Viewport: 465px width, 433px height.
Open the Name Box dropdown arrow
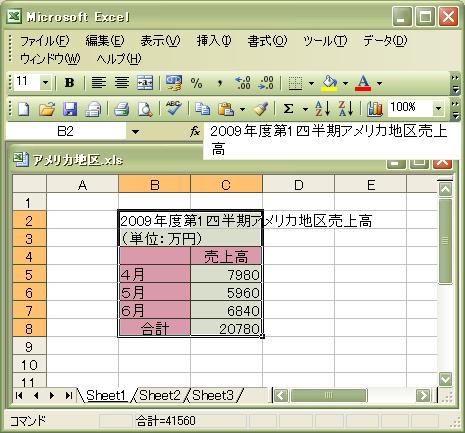(x=135, y=132)
